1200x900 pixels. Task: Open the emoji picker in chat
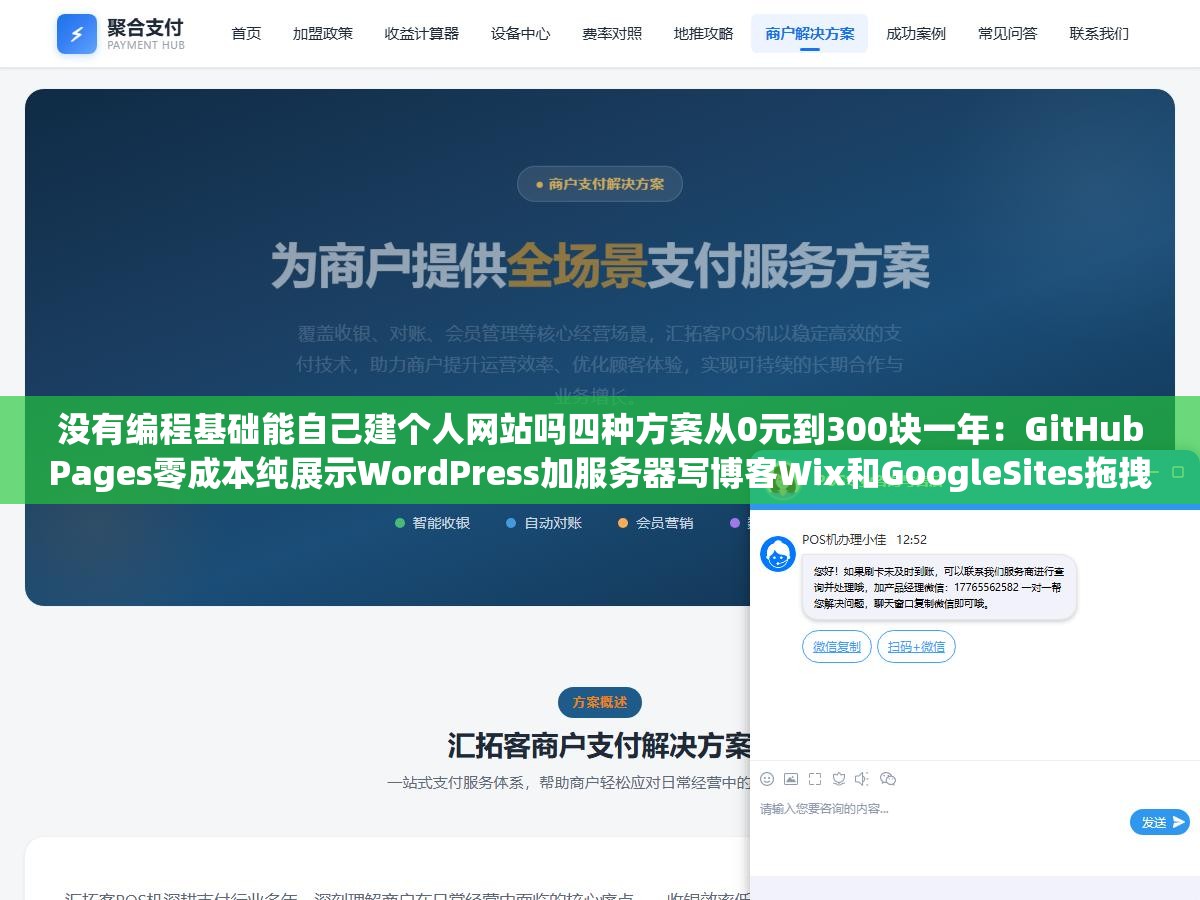pos(767,779)
